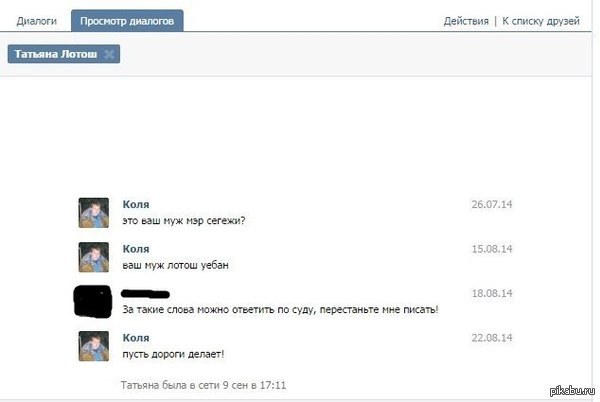Click the 15.08.14 message date
This screenshot has width=600, height=402.
pyautogui.click(x=491, y=249)
